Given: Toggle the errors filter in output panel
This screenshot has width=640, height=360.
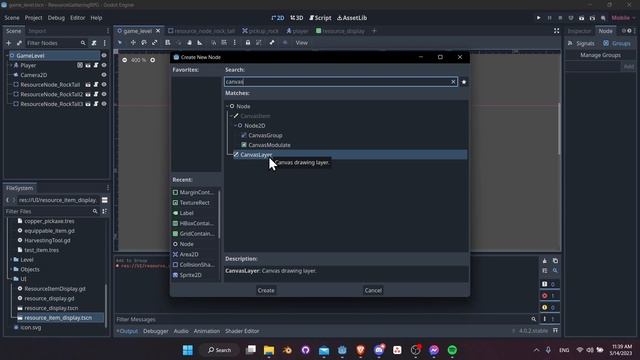Looking at the screenshot, I should [549, 296].
